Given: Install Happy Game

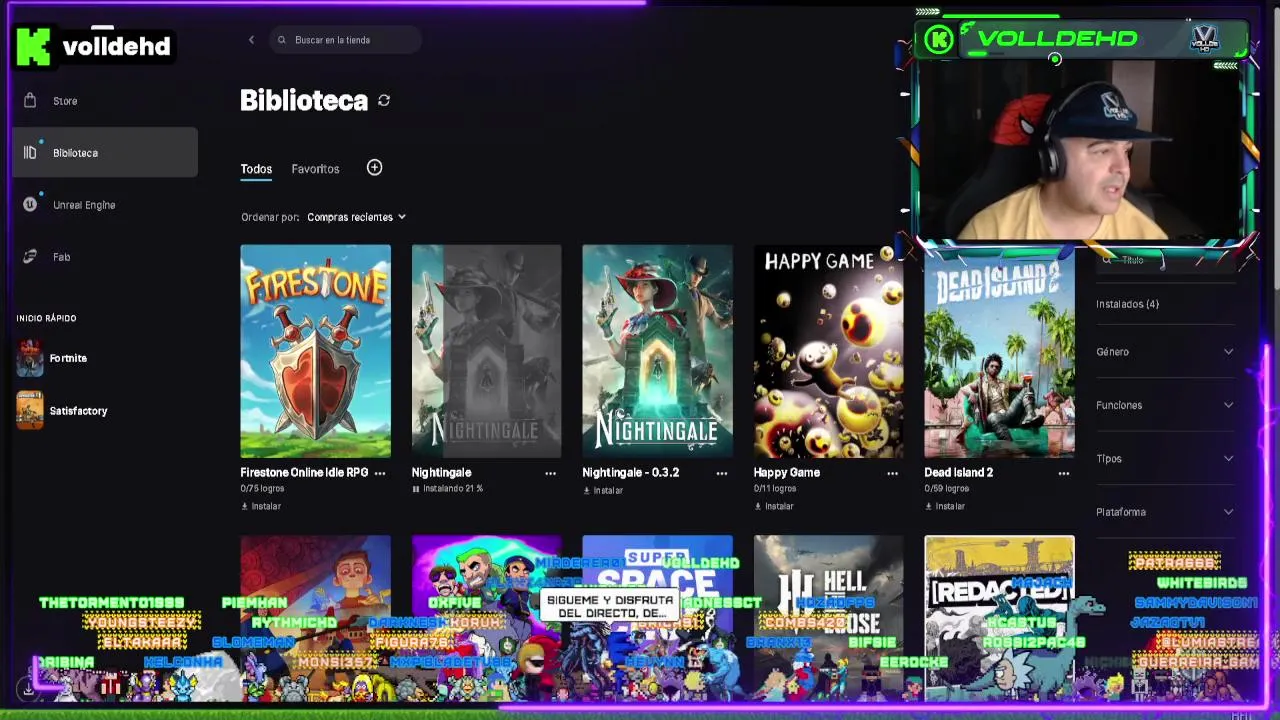Looking at the screenshot, I should click(774, 506).
